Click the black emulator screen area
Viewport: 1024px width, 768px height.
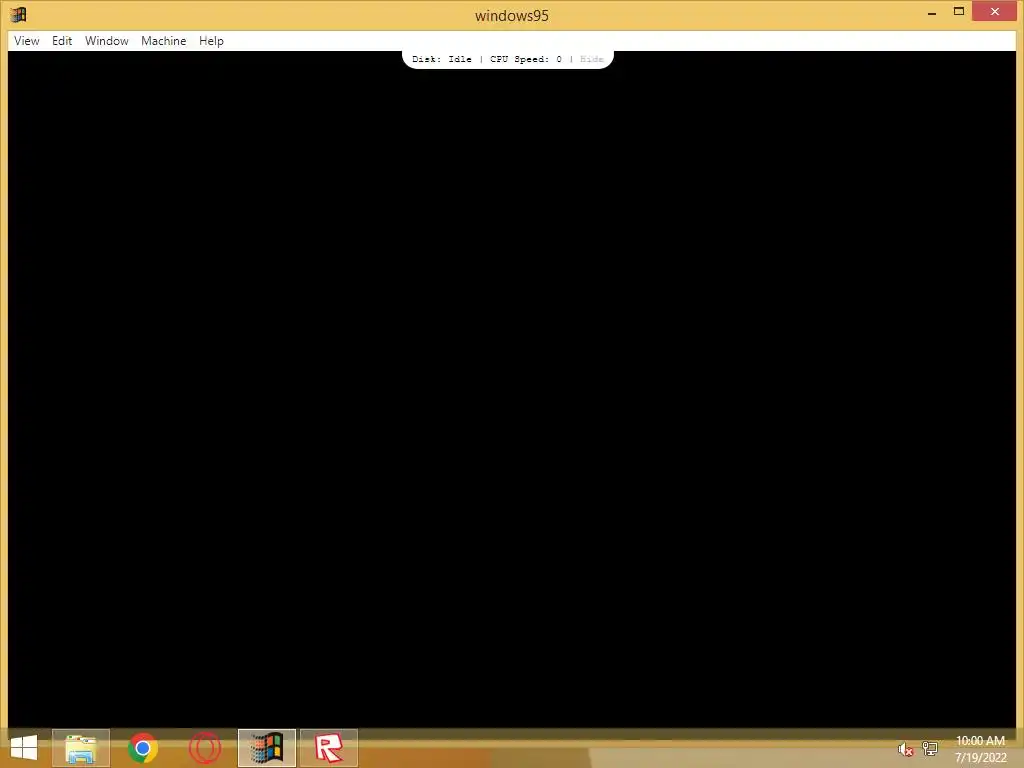[x=511, y=389]
